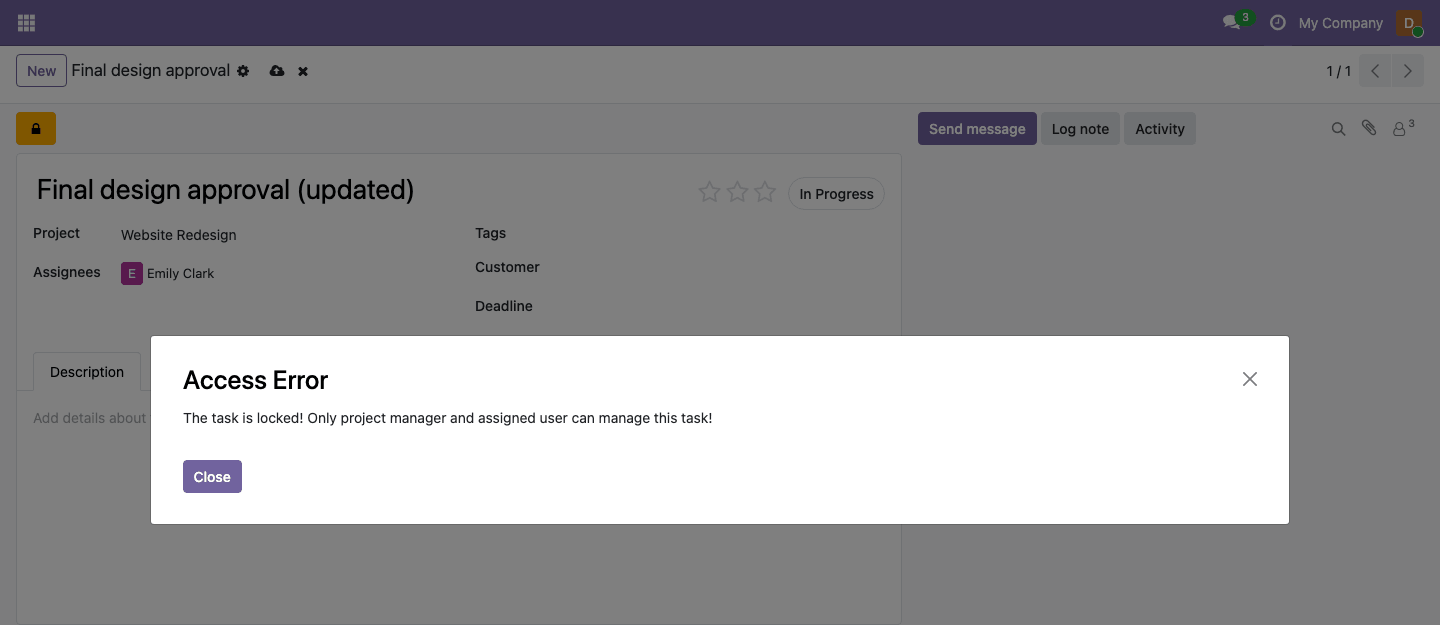Open the gear actions menu
The height and width of the screenshot is (625, 1440).
(x=243, y=71)
